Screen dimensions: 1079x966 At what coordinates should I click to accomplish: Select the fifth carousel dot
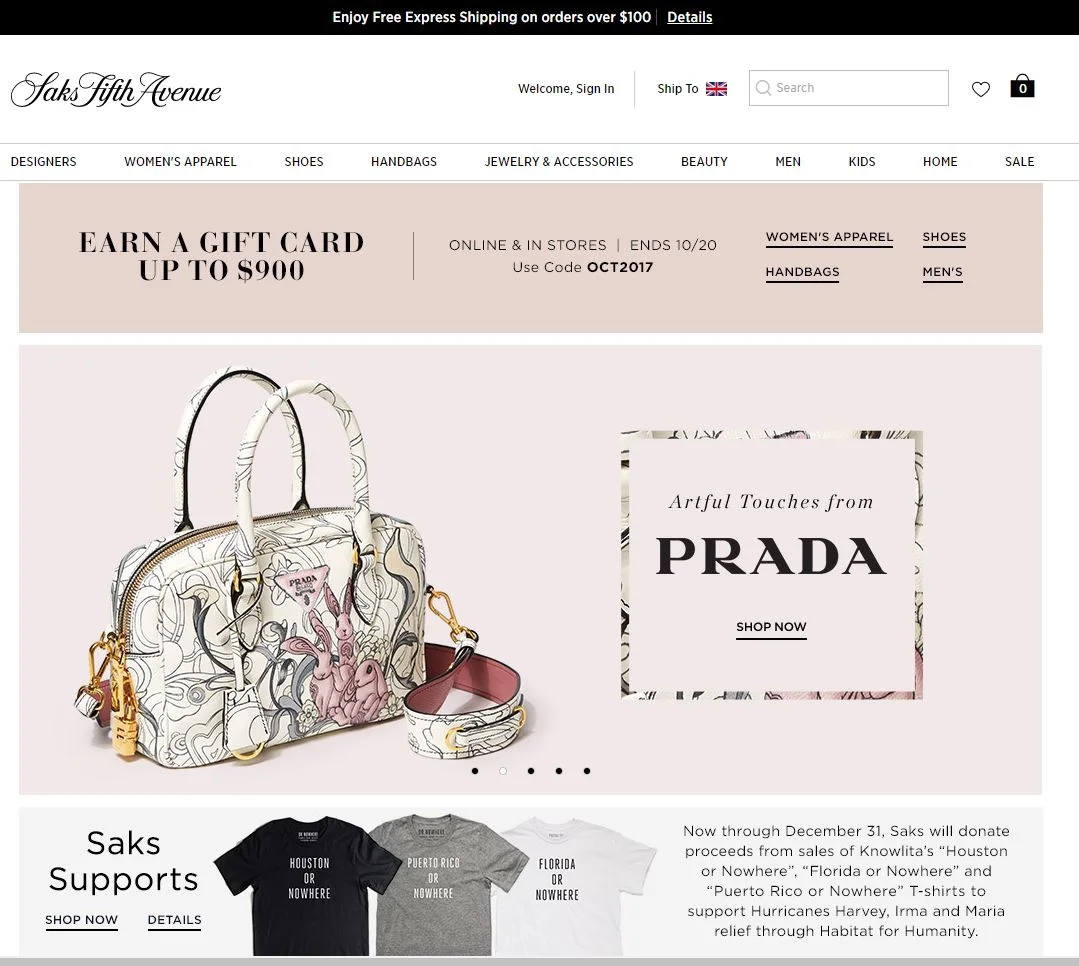point(587,771)
